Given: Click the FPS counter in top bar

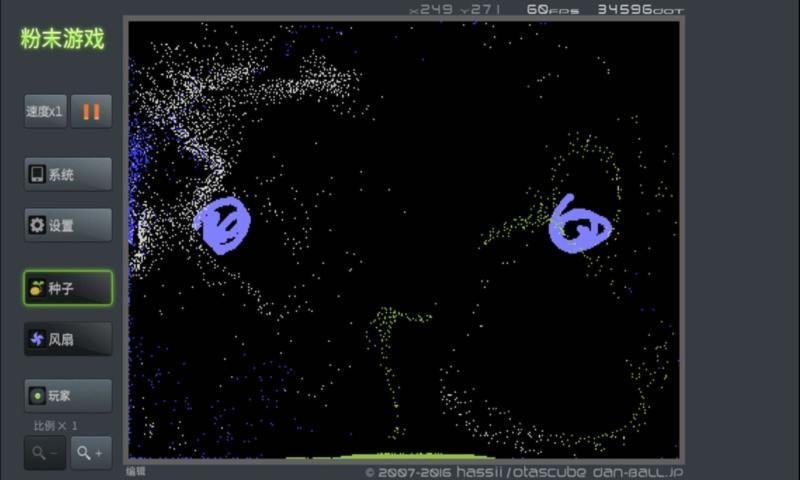Looking at the screenshot, I should pos(552,9).
